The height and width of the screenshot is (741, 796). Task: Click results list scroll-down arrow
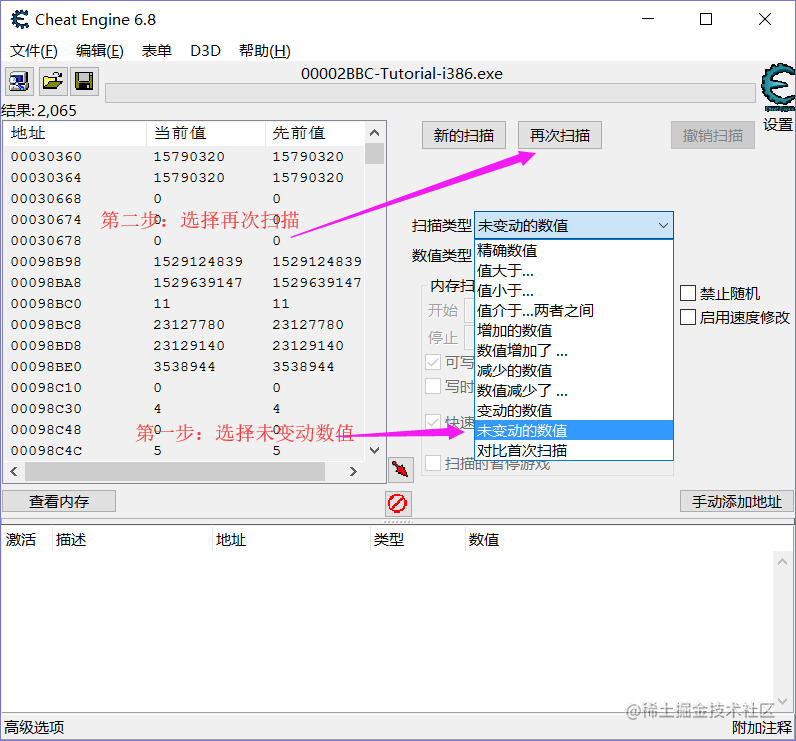coord(375,450)
